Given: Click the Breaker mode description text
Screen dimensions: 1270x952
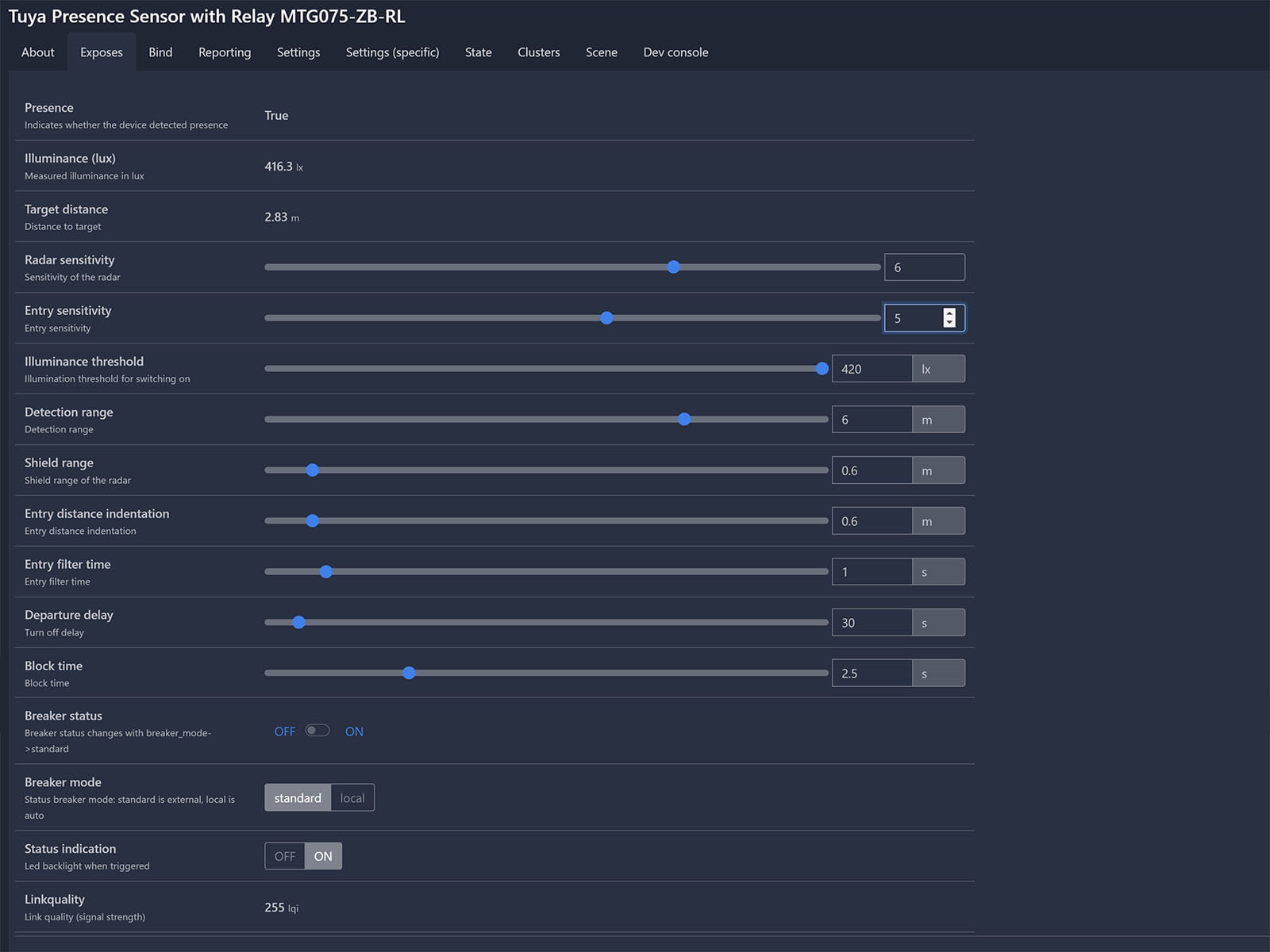Looking at the screenshot, I should (129, 808).
